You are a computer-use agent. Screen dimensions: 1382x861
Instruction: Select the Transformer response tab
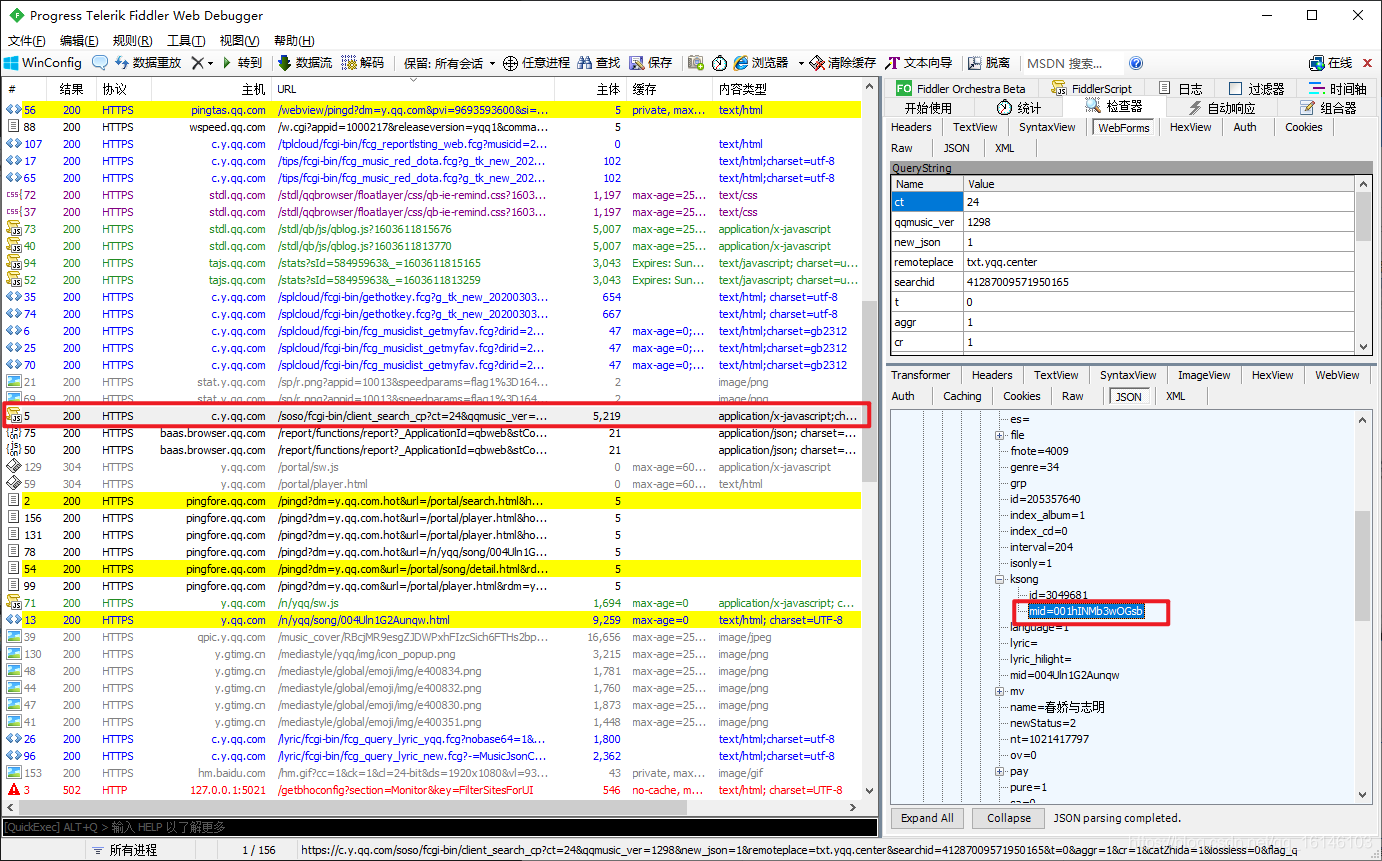(920, 375)
